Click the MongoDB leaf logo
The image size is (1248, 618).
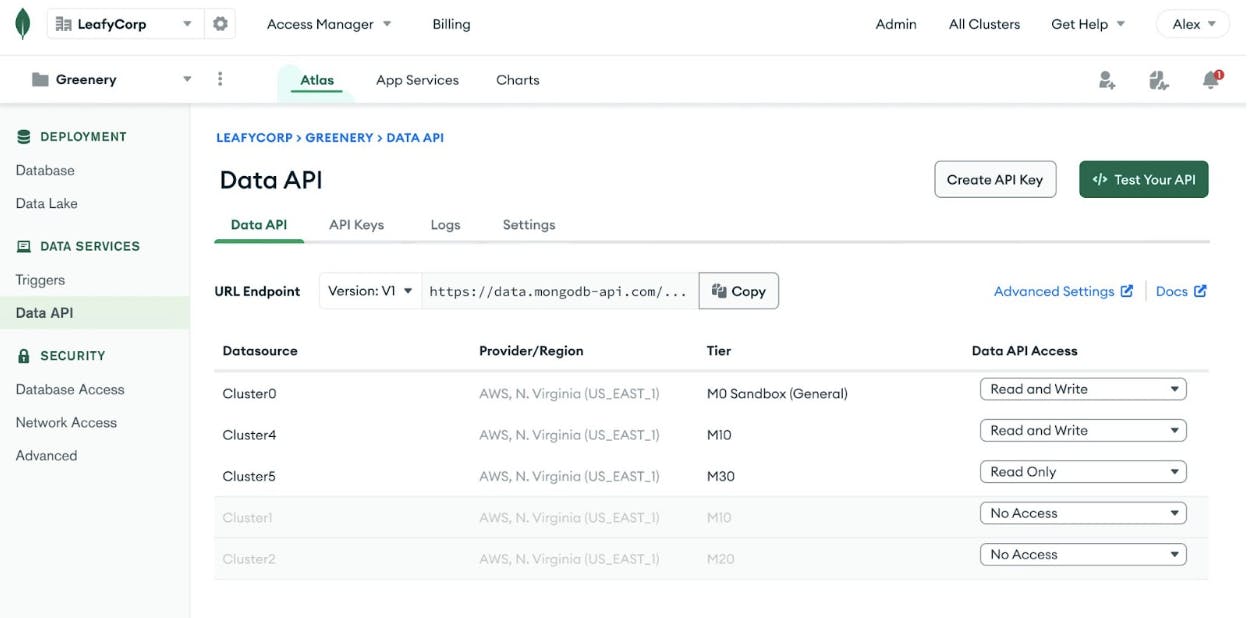[20, 22]
